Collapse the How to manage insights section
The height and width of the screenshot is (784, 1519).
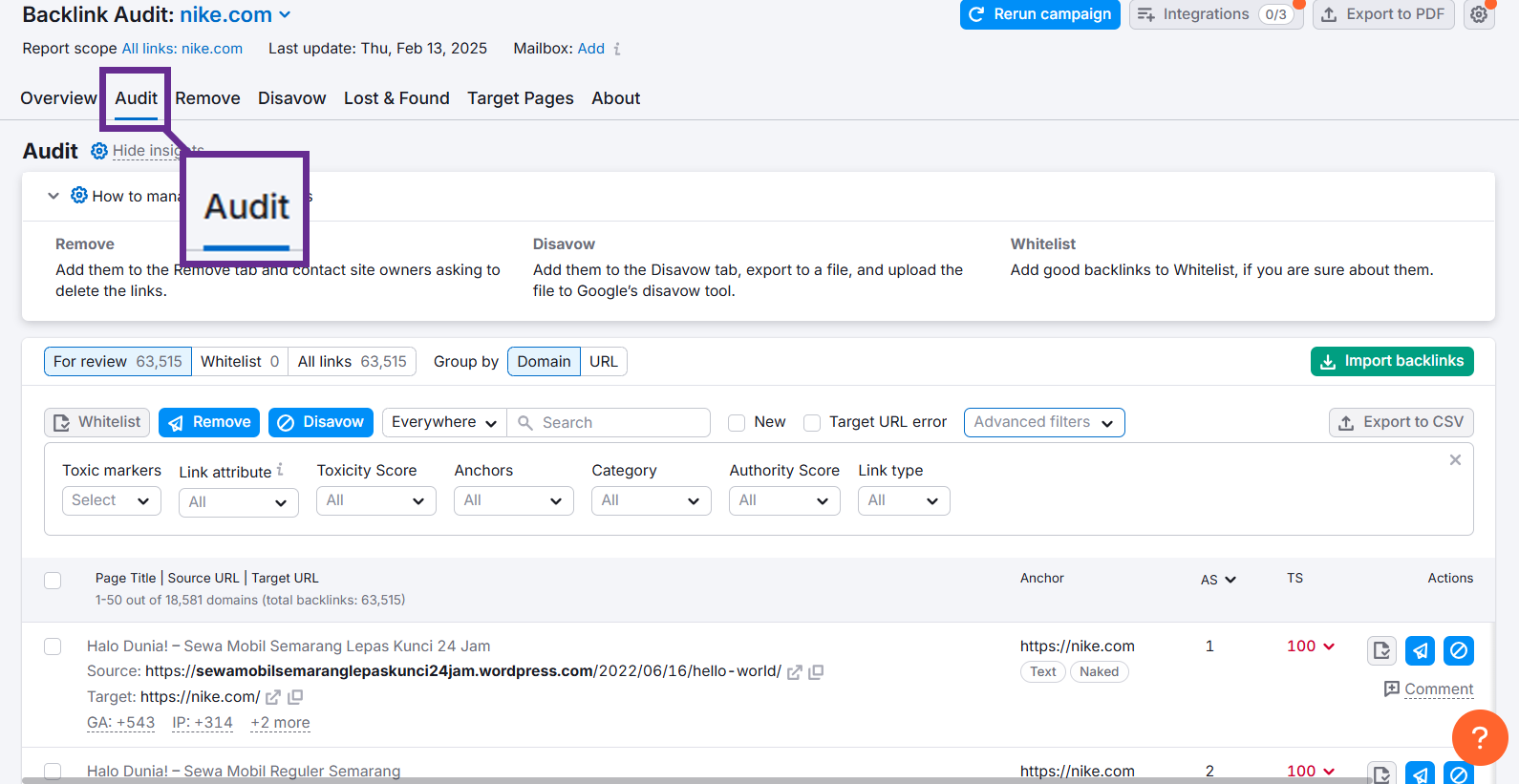tap(53, 196)
